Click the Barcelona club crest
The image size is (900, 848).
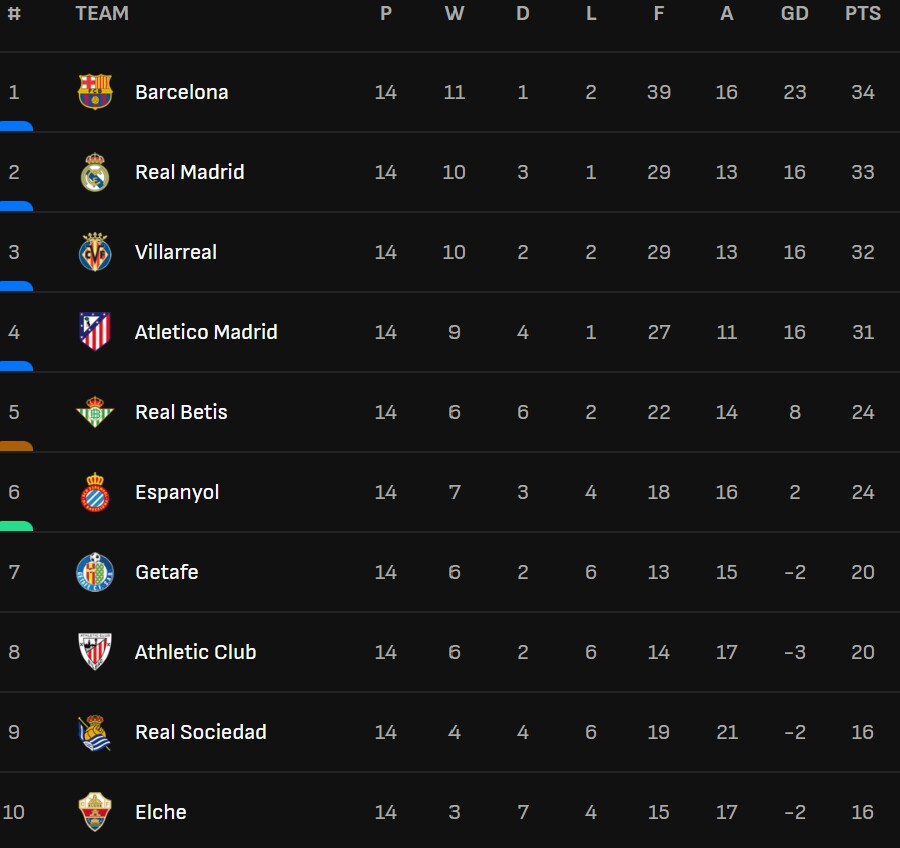click(x=95, y=92)
